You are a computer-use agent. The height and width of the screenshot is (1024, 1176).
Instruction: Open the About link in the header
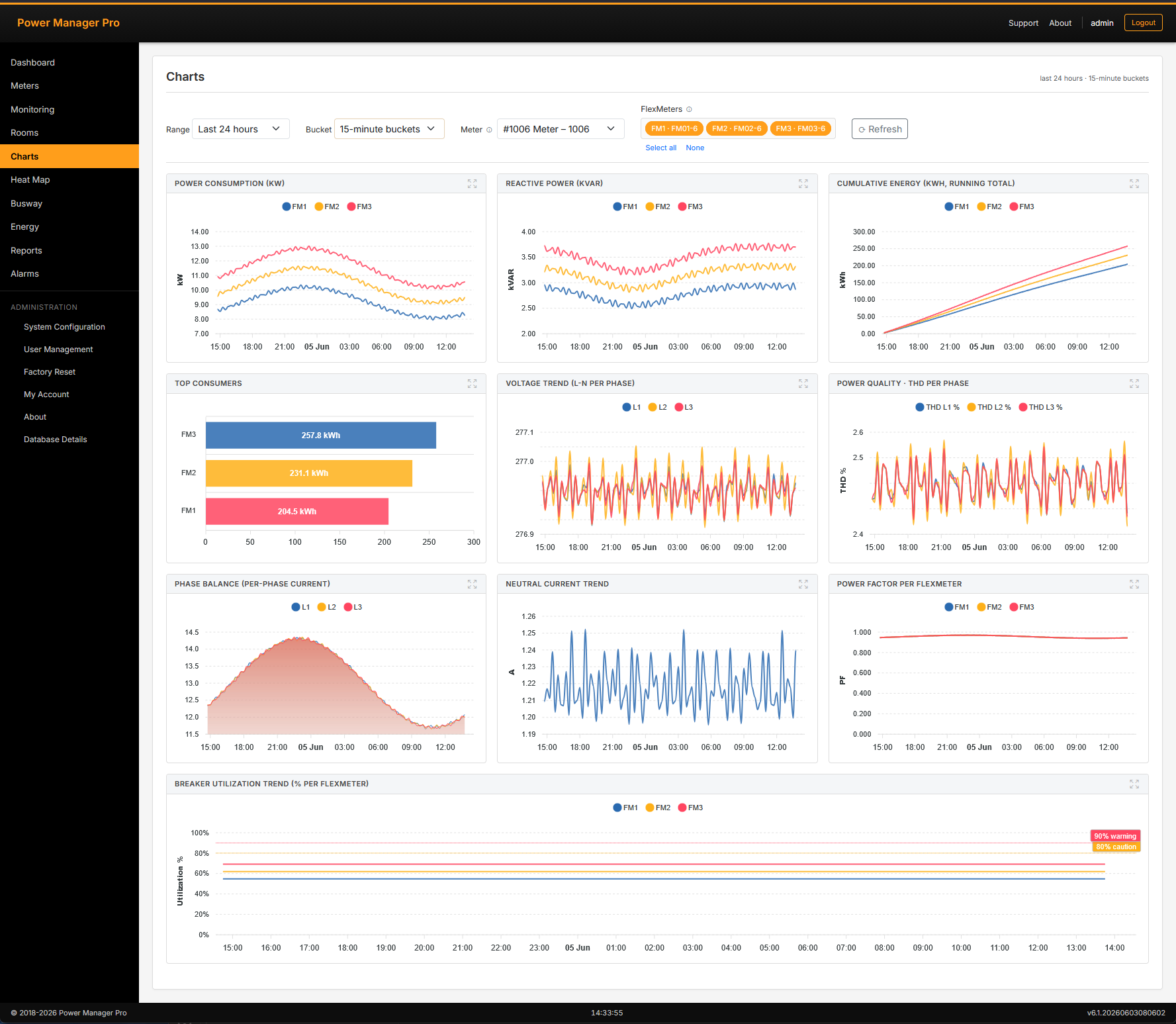[1060, 23]
